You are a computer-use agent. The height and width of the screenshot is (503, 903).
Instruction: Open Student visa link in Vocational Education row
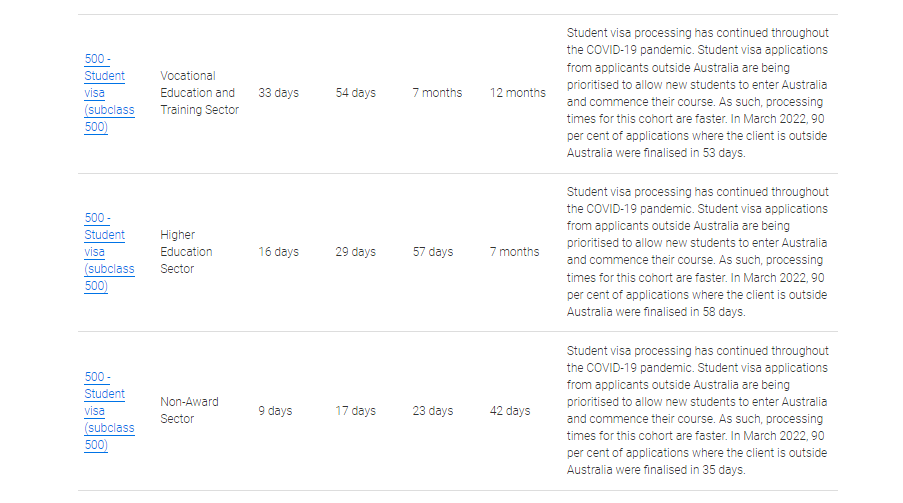[104, 93]
